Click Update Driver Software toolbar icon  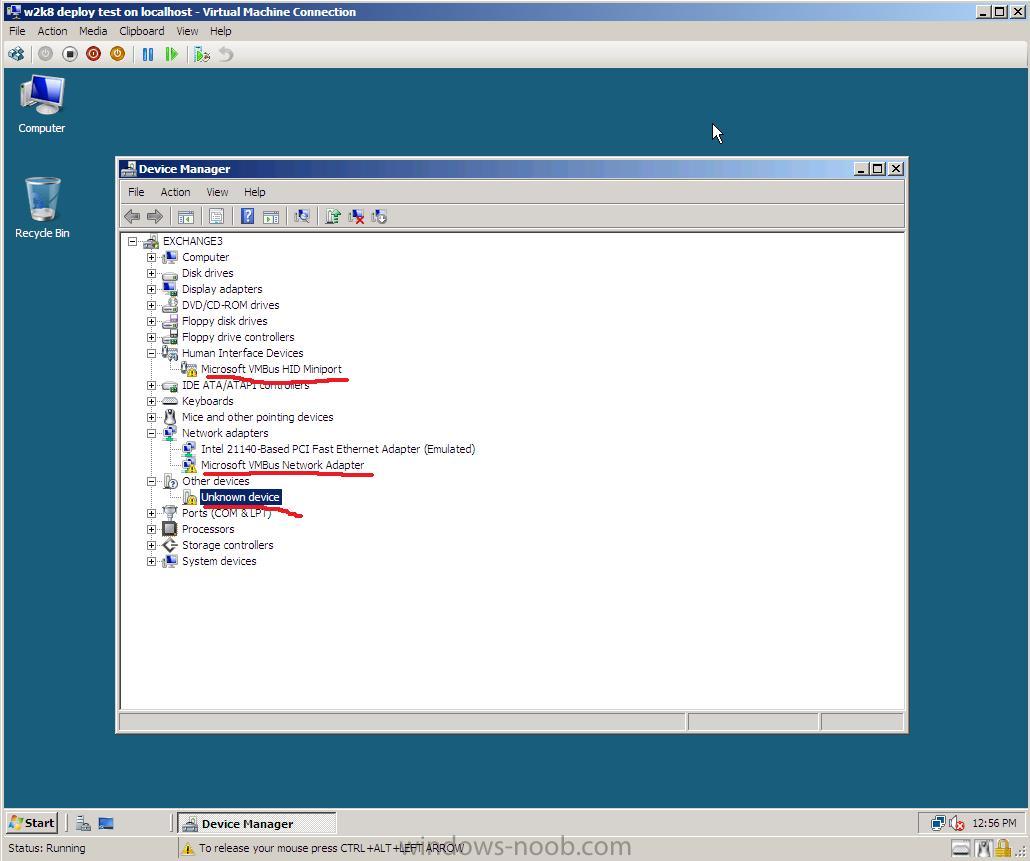333,216
